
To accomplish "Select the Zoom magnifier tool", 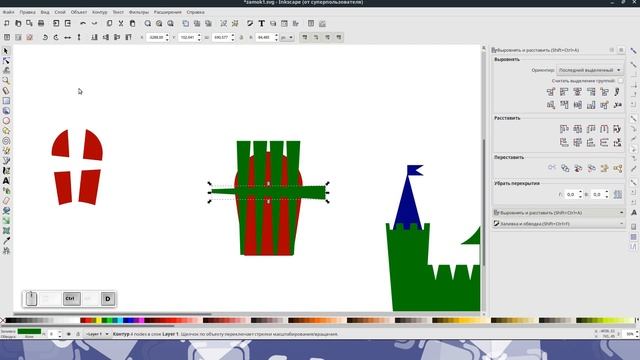I will [x=6, y=81].
